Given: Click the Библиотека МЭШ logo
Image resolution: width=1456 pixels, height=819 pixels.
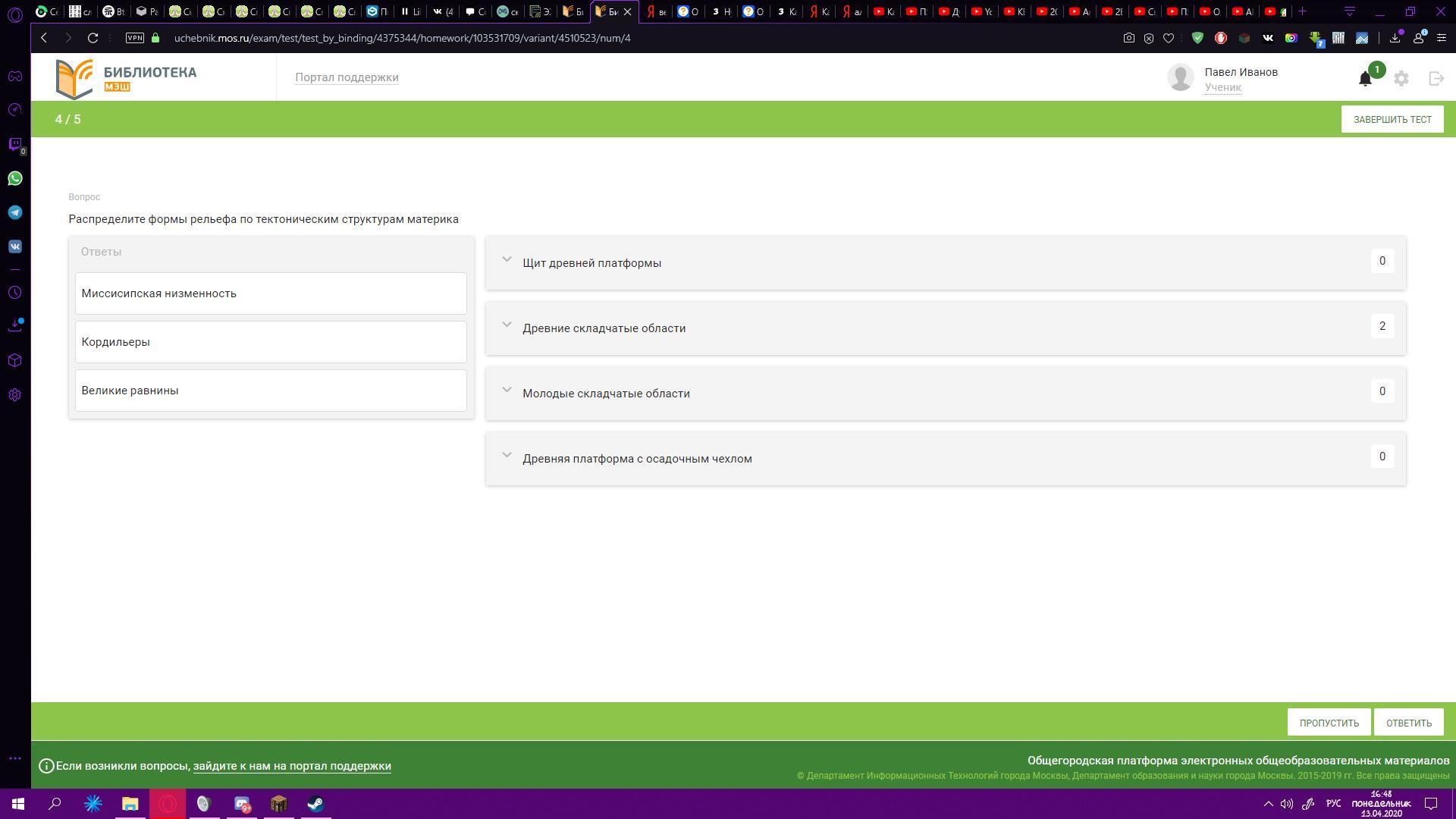Looking at the screenshot, I should (126, 78).
